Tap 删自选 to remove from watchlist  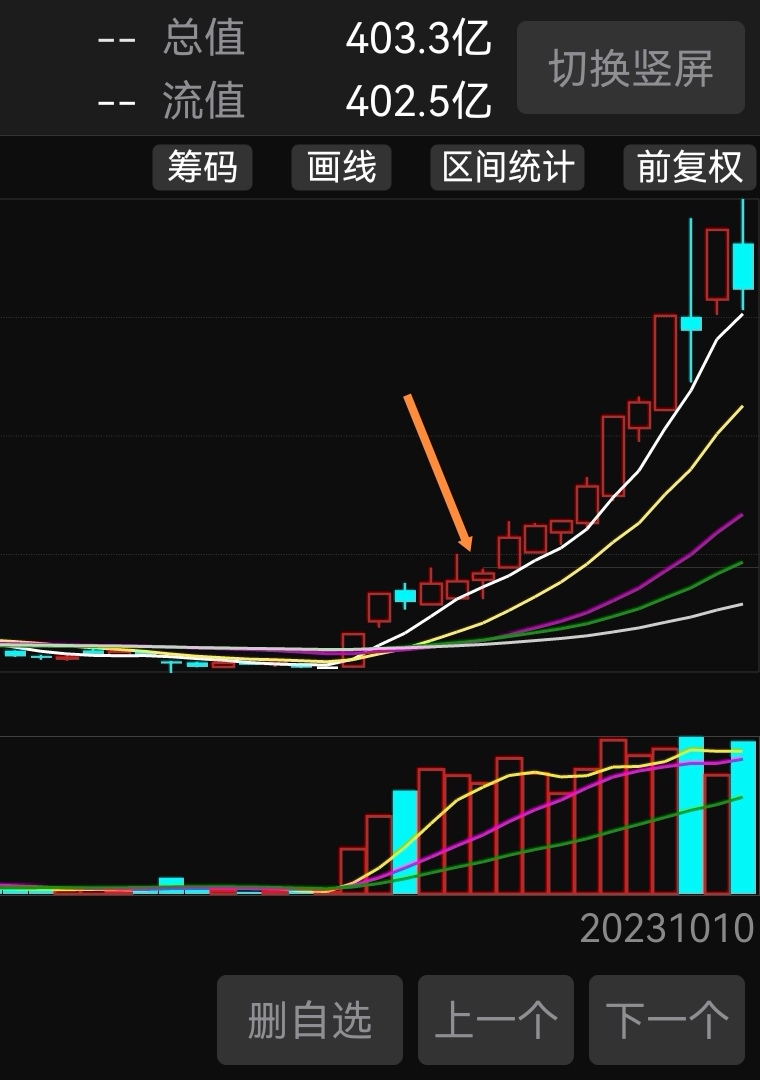coord(310,1019)
